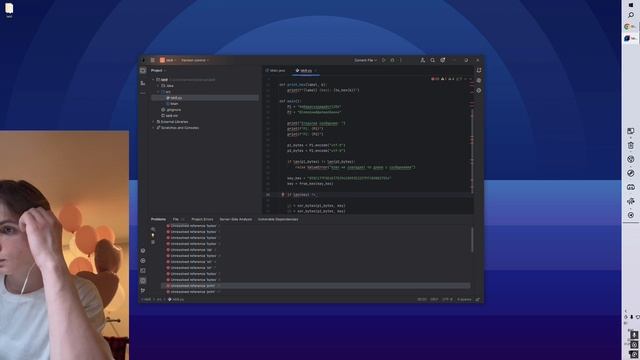
Task: Click the red intention bulb in editor gutter
Action: (x=282, y=195)
